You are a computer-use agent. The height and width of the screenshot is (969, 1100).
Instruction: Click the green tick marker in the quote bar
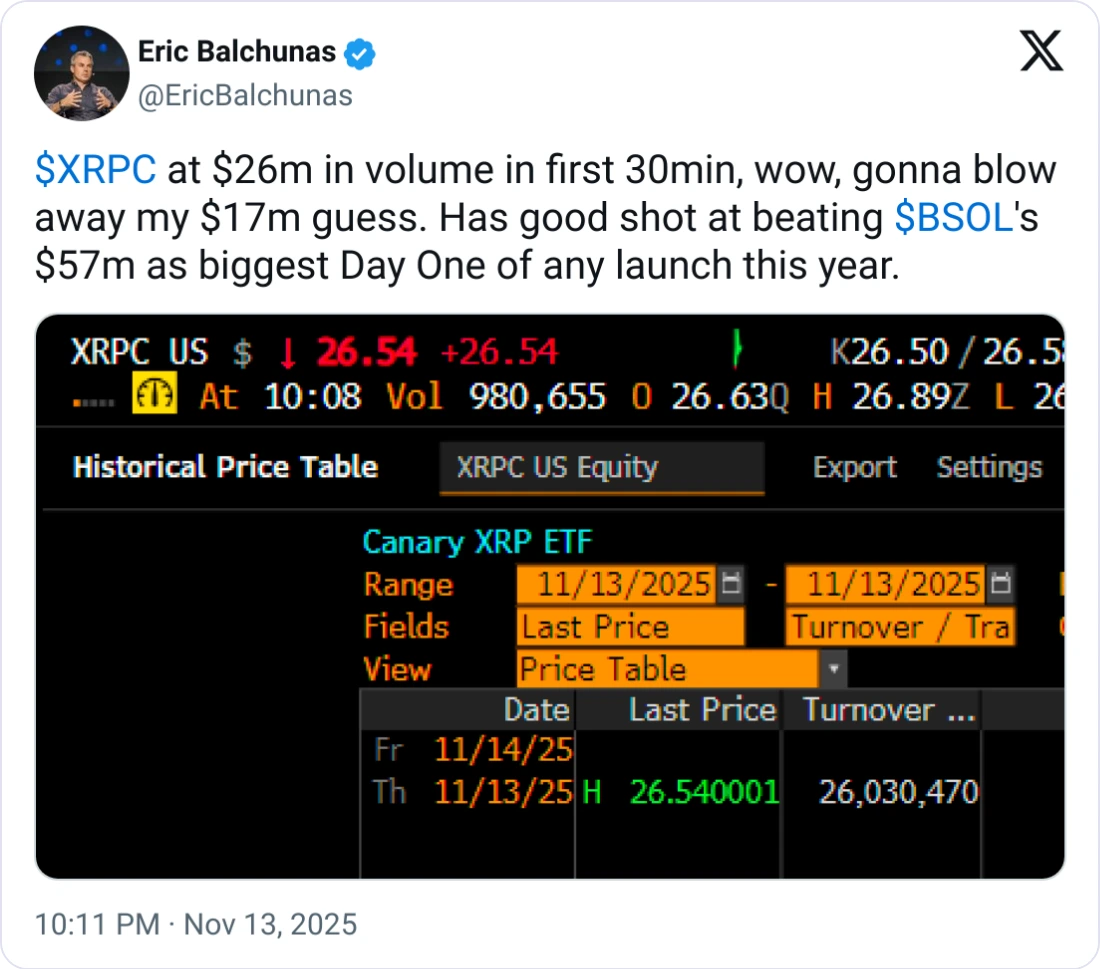(739, 351)
